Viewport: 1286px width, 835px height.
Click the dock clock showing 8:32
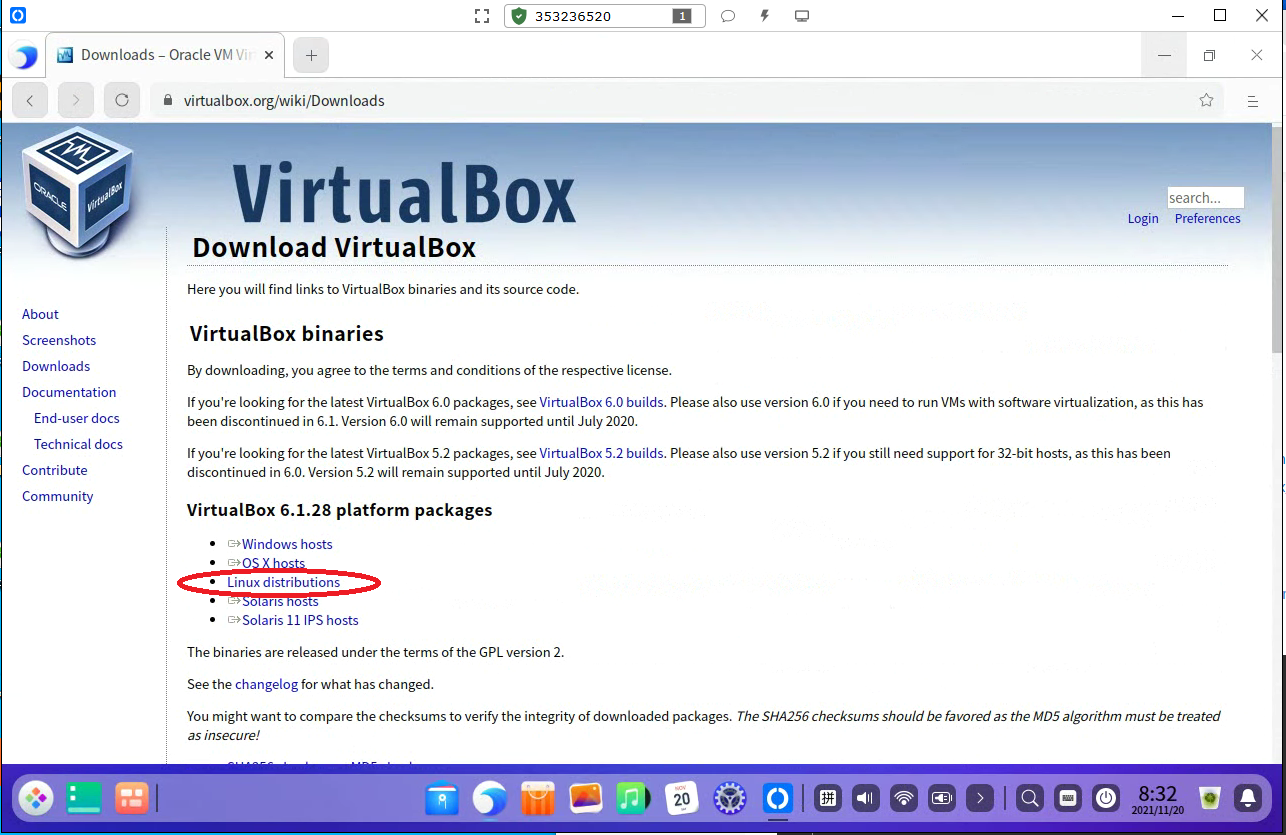pos(1158,798)
